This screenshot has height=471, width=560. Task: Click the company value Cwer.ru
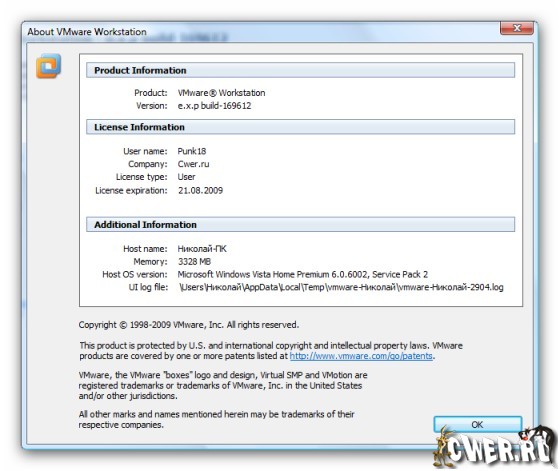[194, 164]
